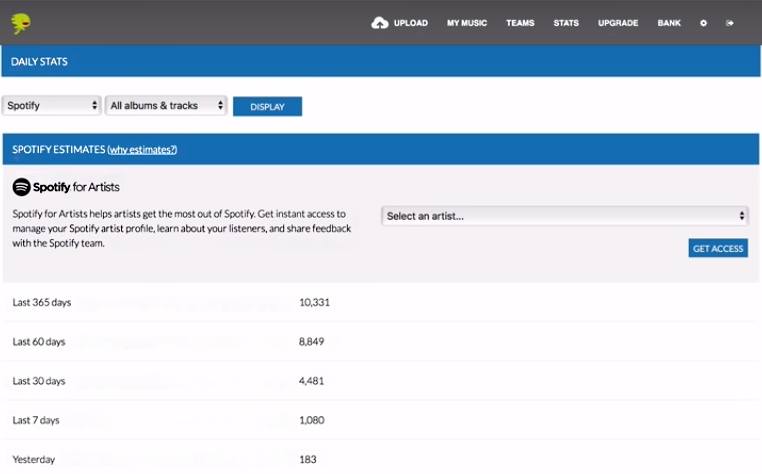Expand the All albums & tracks dropdown
Viewport: 762px width, 474px height.
click(x=166, y=105)
